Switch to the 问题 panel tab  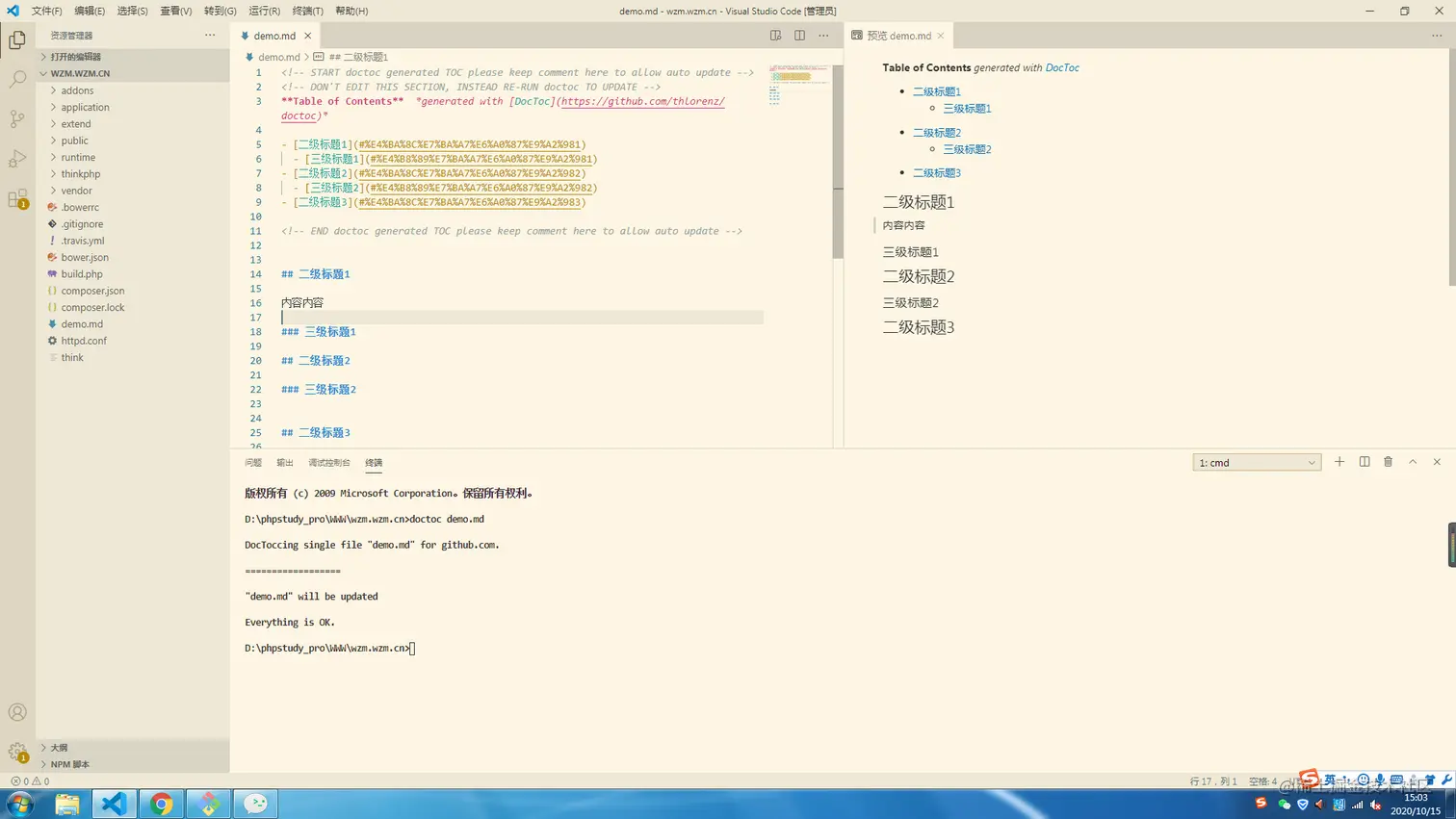(253, 463)
